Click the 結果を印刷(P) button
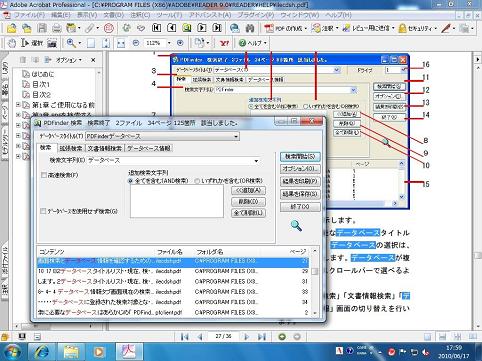Image resolution: width=482 pixels, height=361 pixels. coord(300,181)
